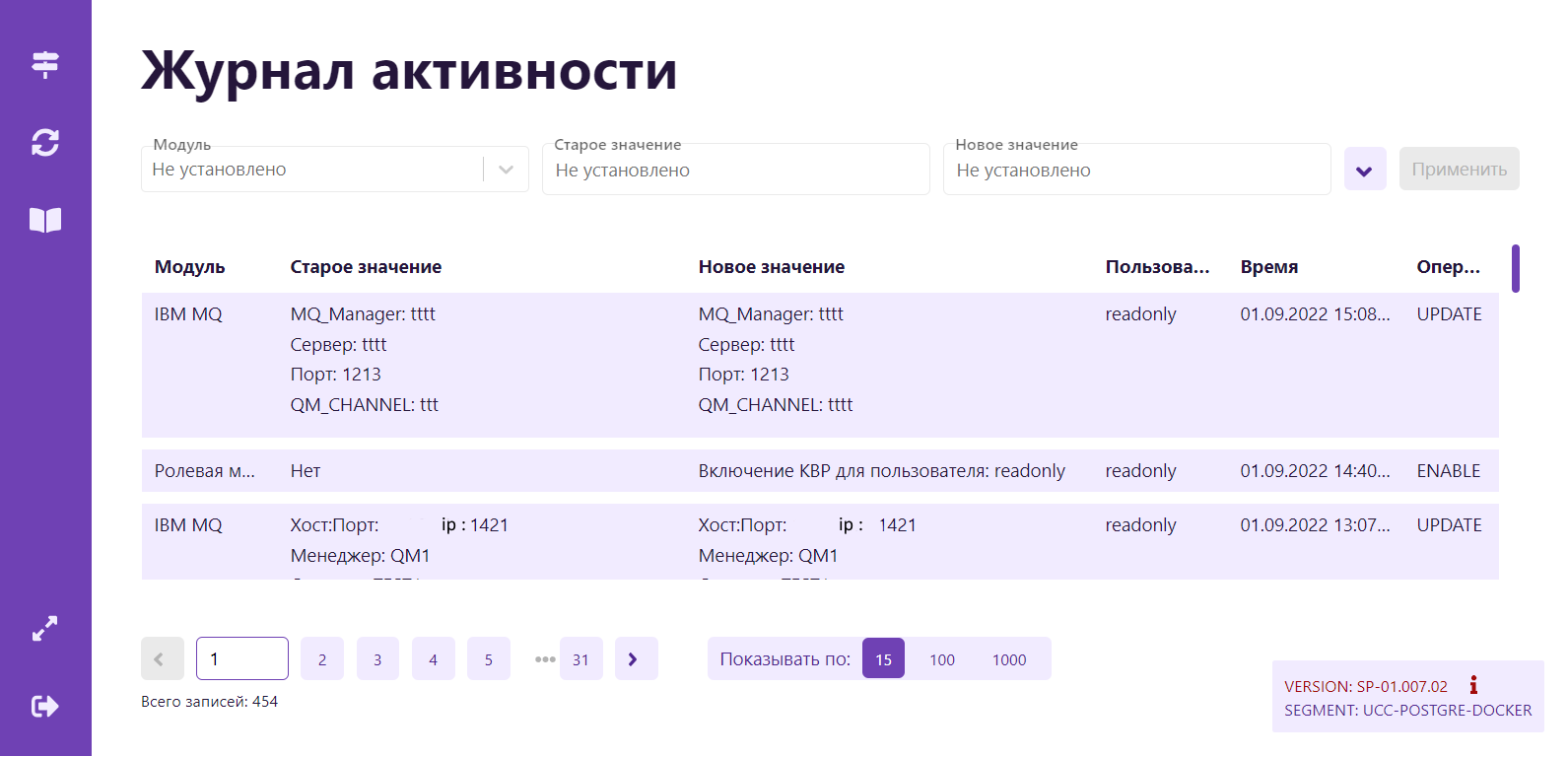Image resolution: width=1568 pixels, height=757 pixels.
Task: Click the red version info icon
Action: tap(1473, 685)
